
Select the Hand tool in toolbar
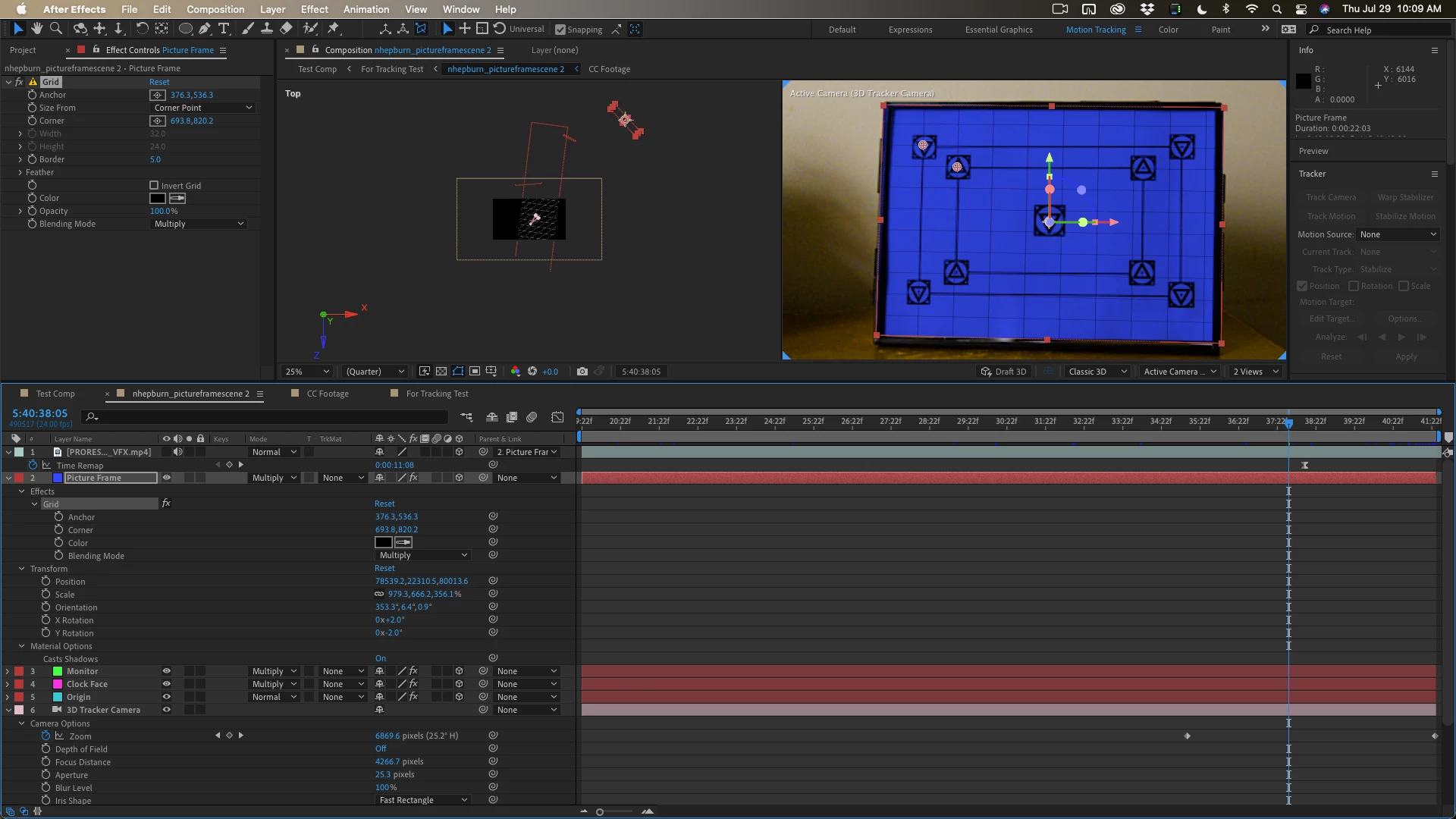tap(36, 29)
